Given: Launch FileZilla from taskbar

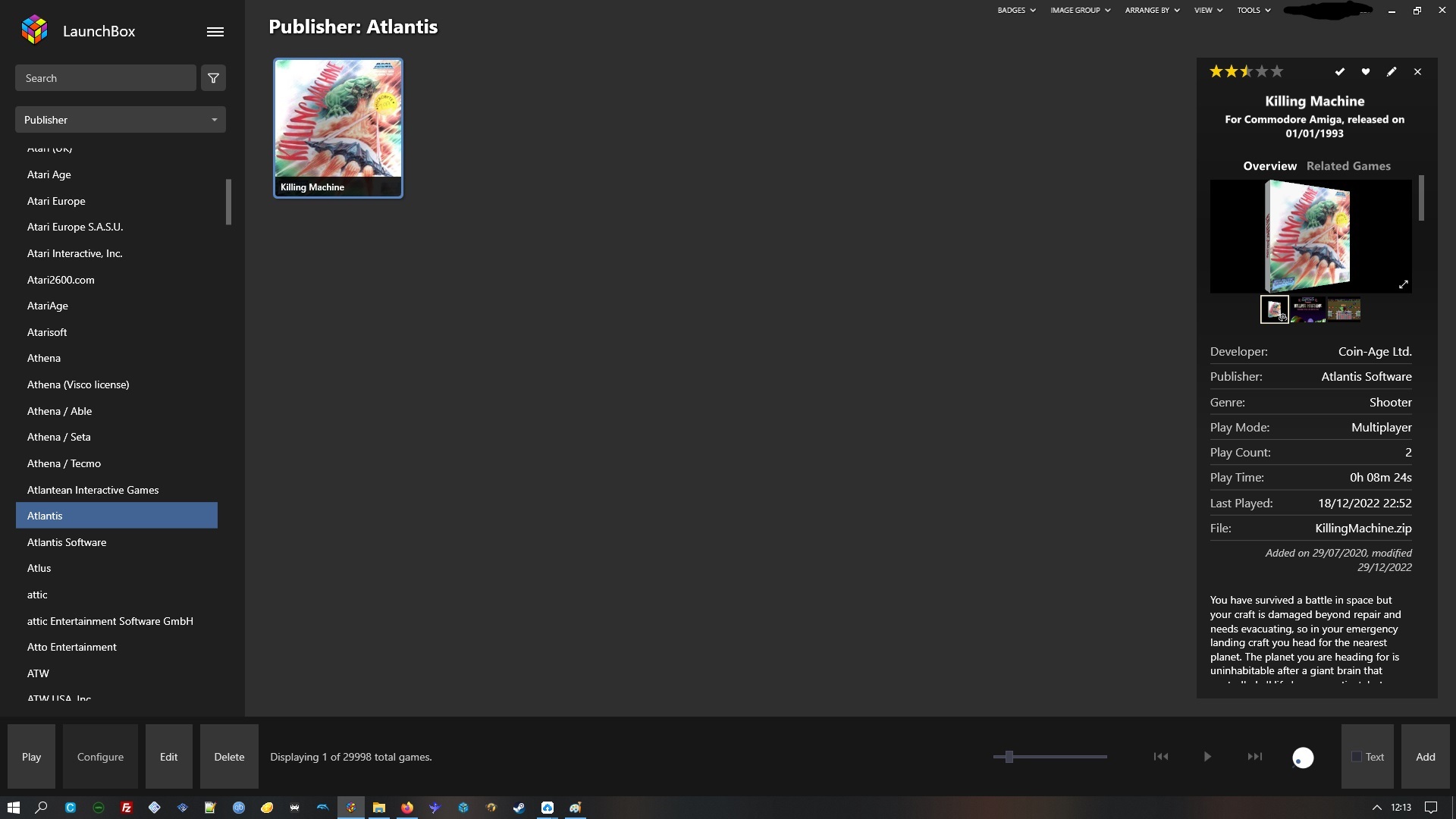Looking at the screenshot, I should (127, 808).
